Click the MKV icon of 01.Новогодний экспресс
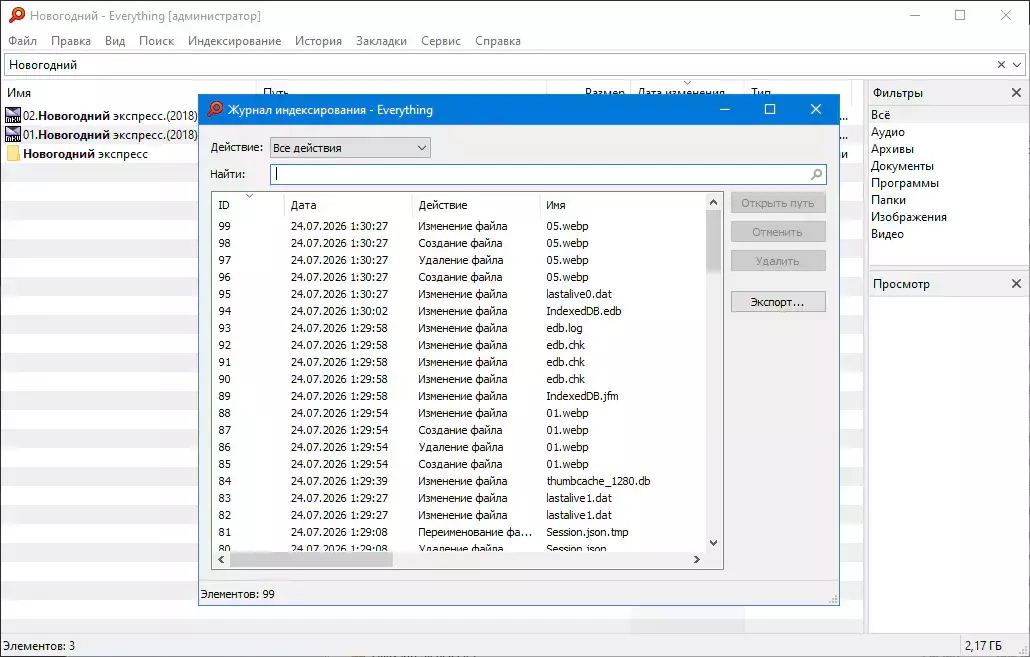 click(12, 135)
